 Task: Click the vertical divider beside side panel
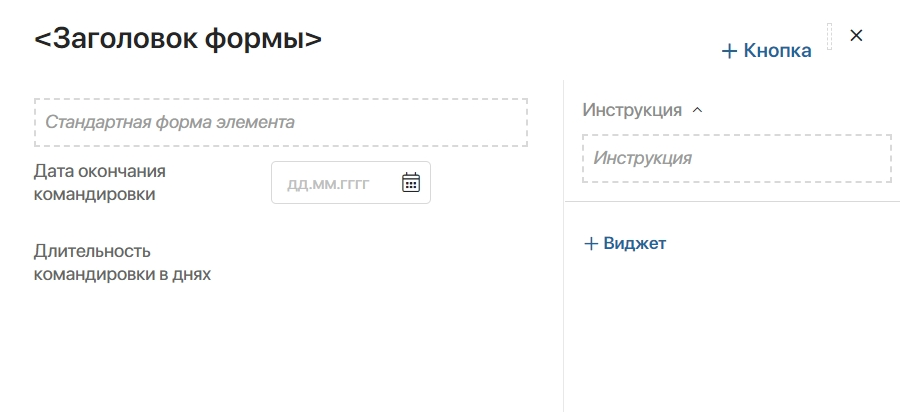564,300
